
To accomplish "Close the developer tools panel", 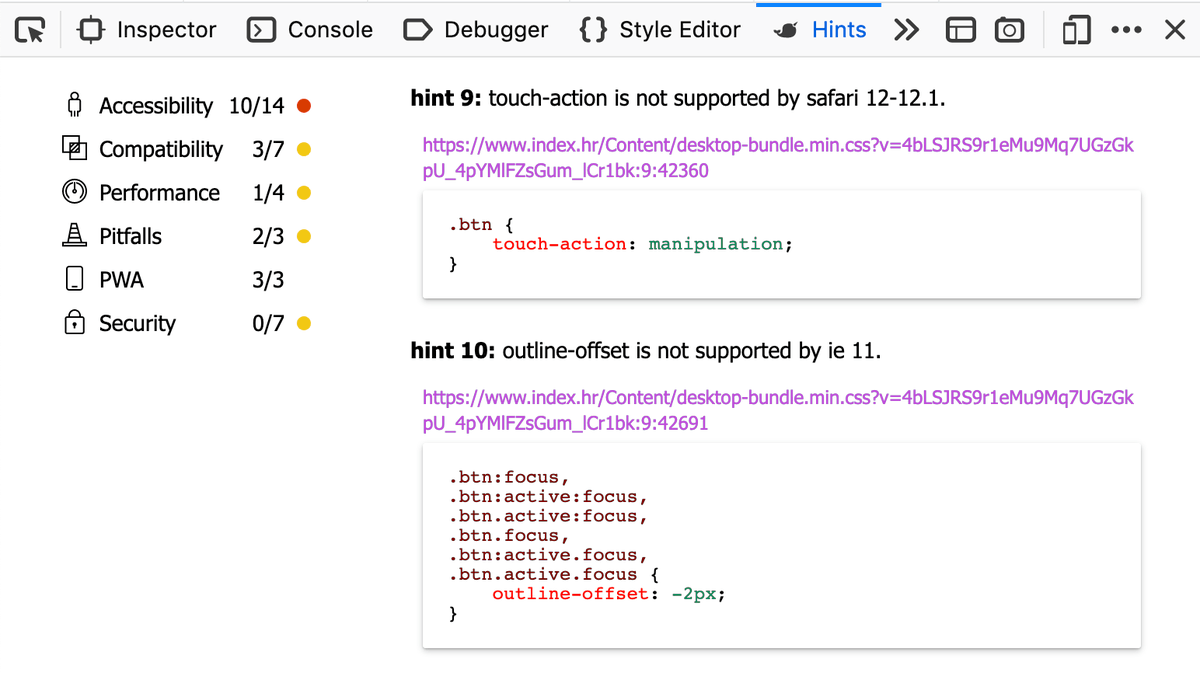I will coord(1175,31).
